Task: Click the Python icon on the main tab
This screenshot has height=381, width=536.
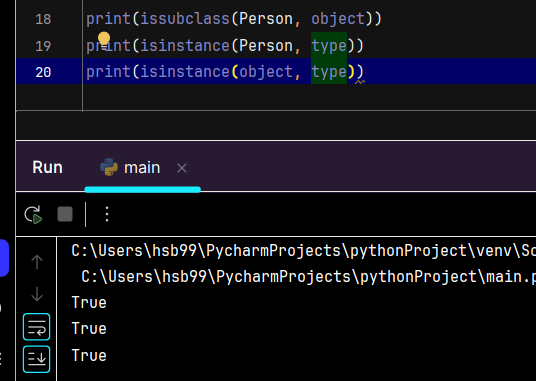Action: tap(109, 167)
